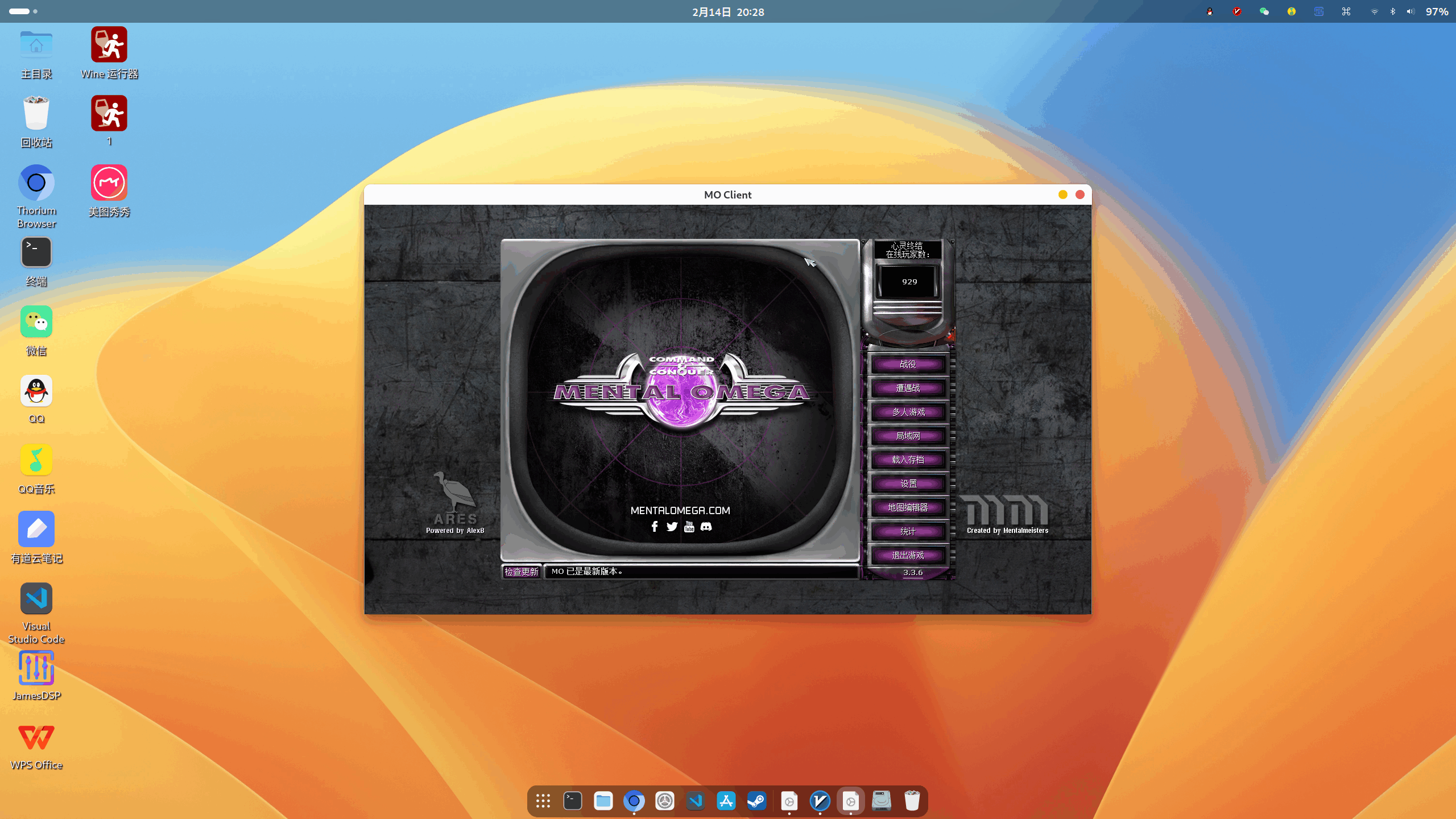Open Thorium Browser desktop icon

coord(36,197)
